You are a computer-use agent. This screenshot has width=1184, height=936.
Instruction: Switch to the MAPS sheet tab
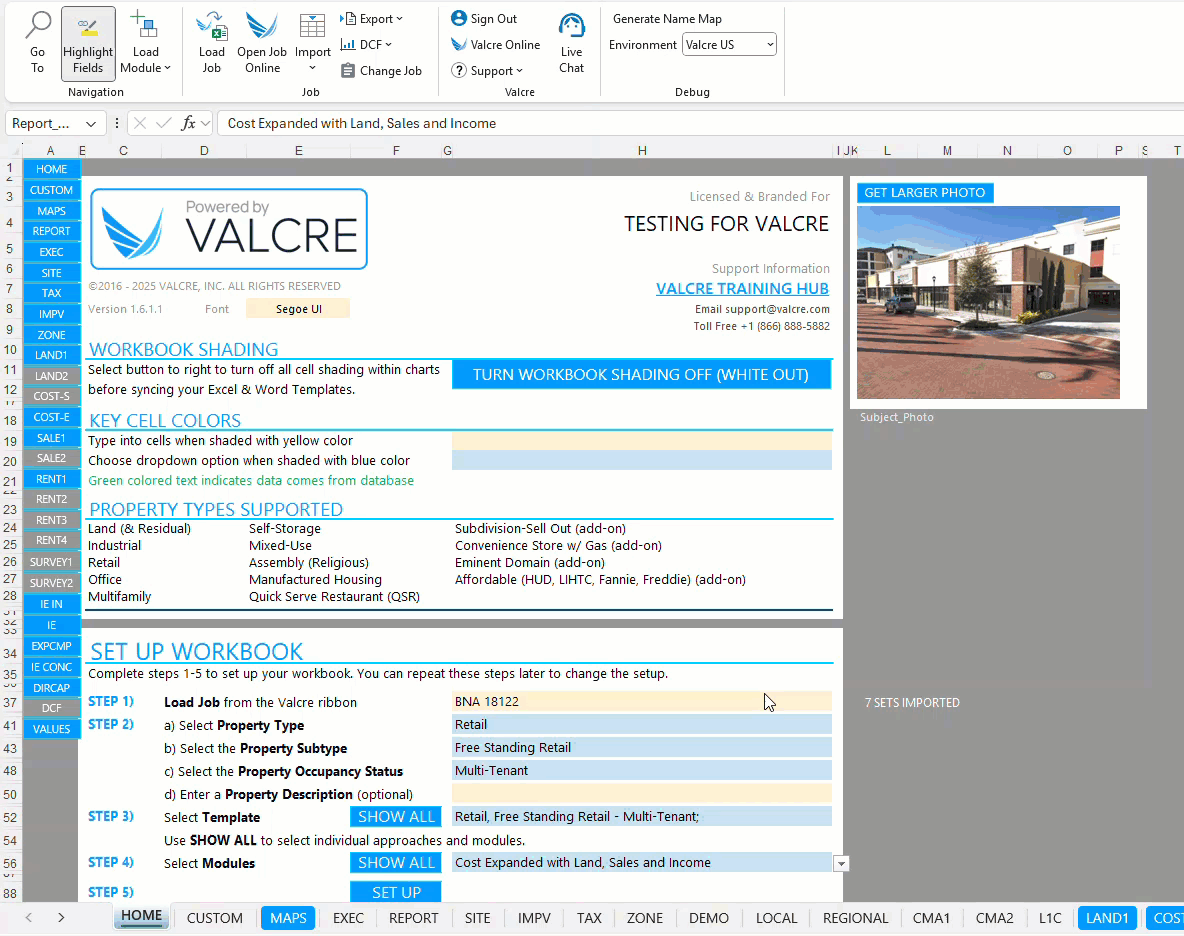pyautogui.click(x=288, y=918)
